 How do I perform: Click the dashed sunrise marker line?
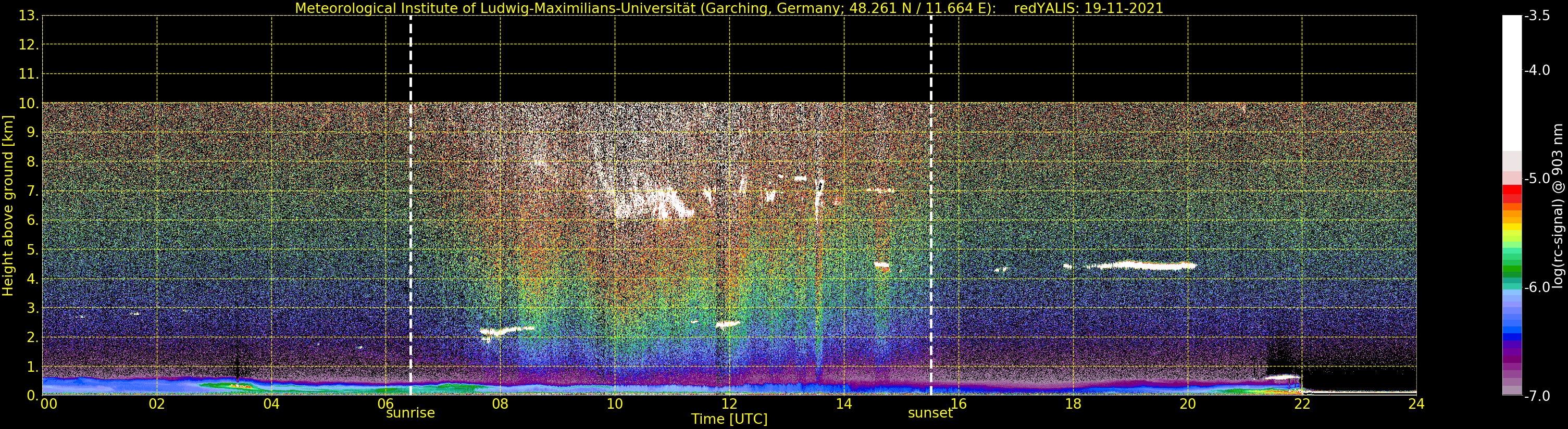tap(411, 206)
